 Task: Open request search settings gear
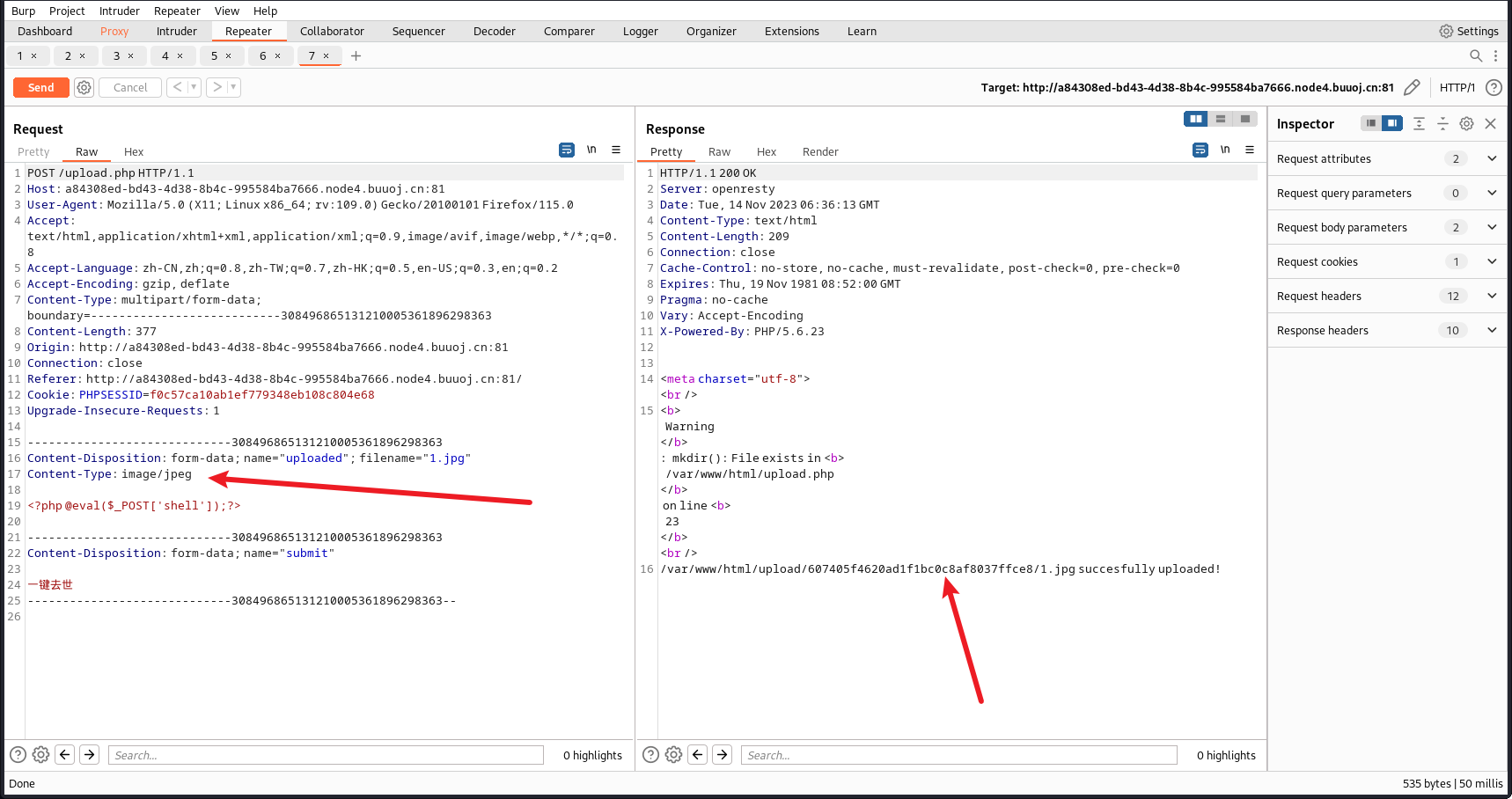point(40,754)
